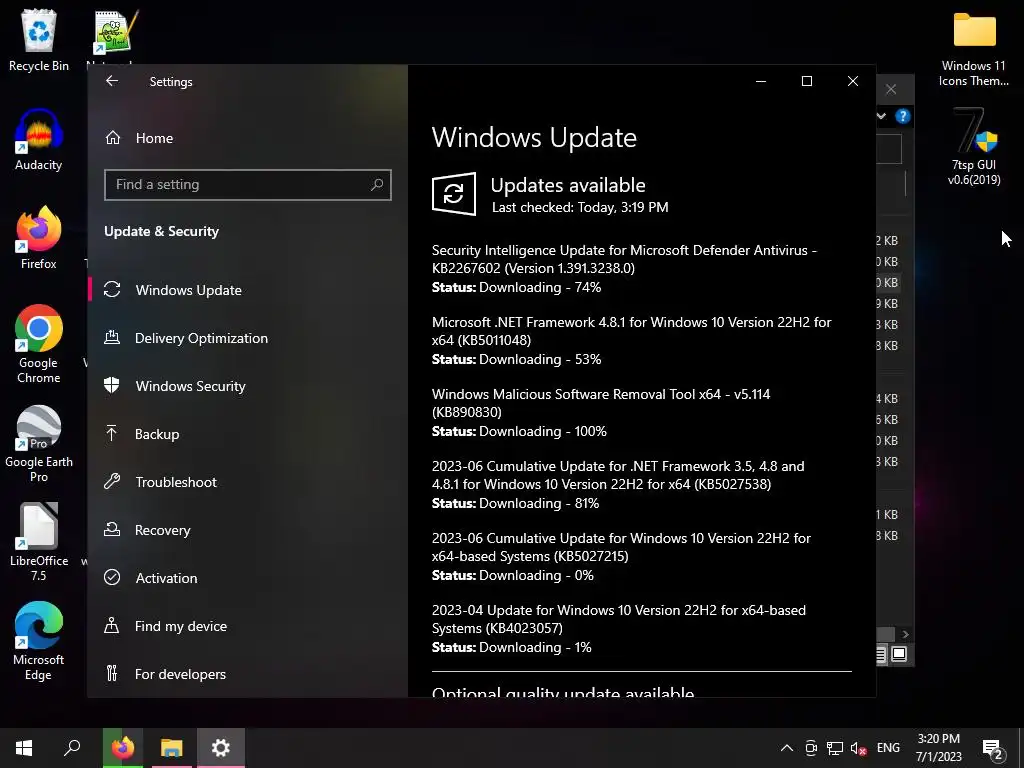Expand ribbon chevron in background Explorer window
The height and width of the screenshot is (768, 1024).
882,116
